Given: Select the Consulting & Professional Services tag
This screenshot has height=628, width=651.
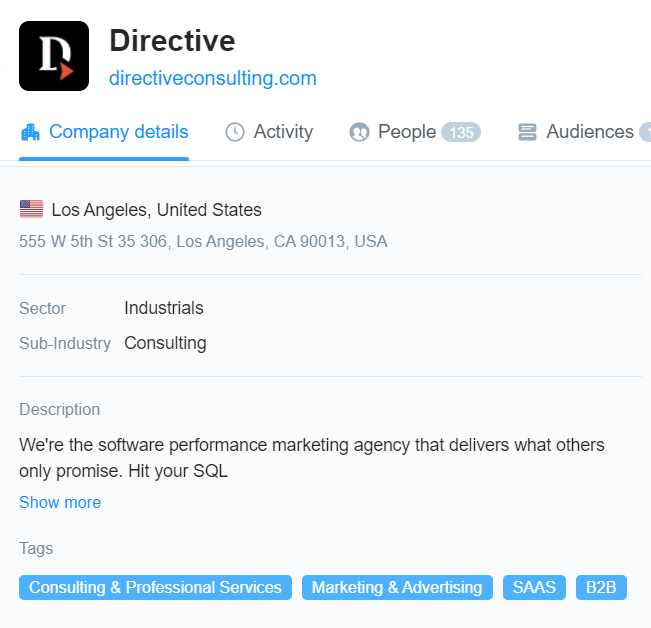Looking at the screenshot, I should coord(155,588).
